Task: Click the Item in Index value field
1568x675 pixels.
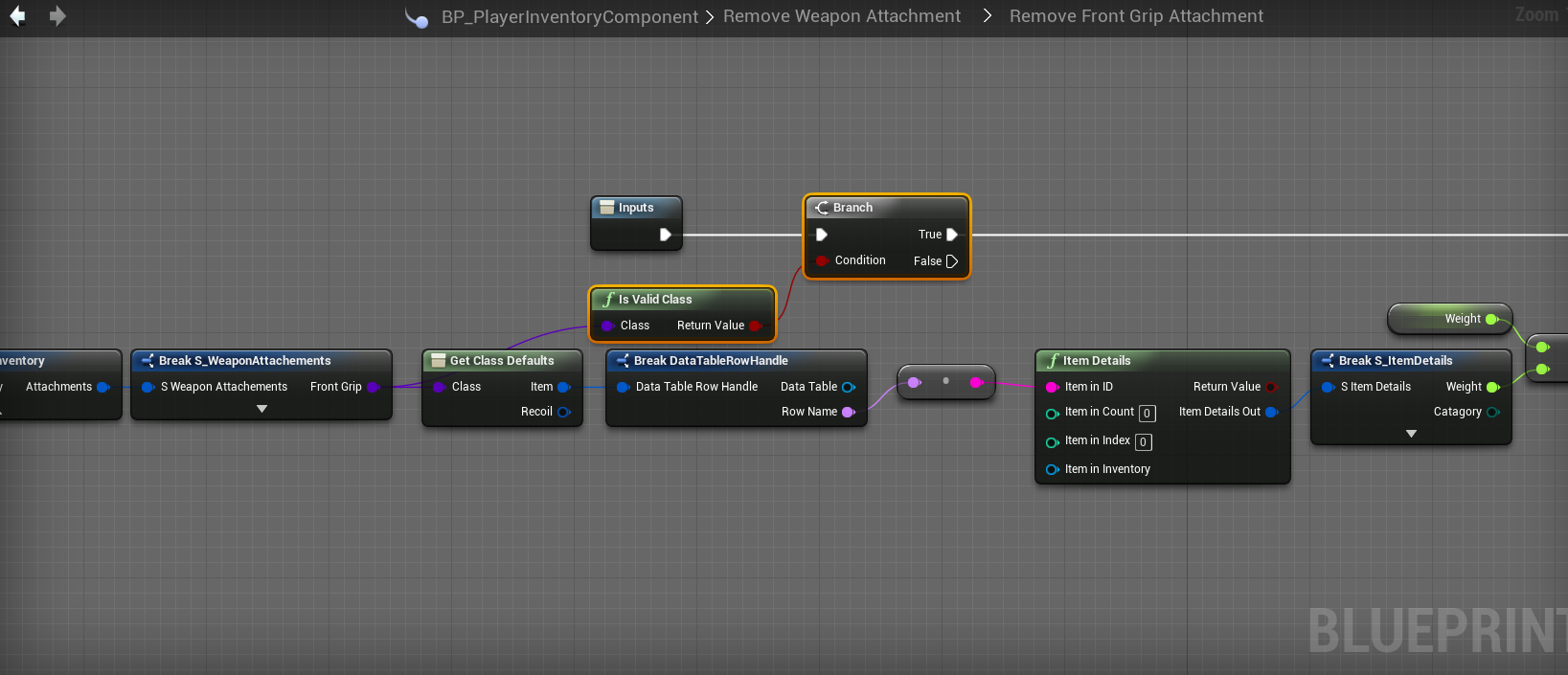Action: pyautogui.click(x=1143, y=442)
